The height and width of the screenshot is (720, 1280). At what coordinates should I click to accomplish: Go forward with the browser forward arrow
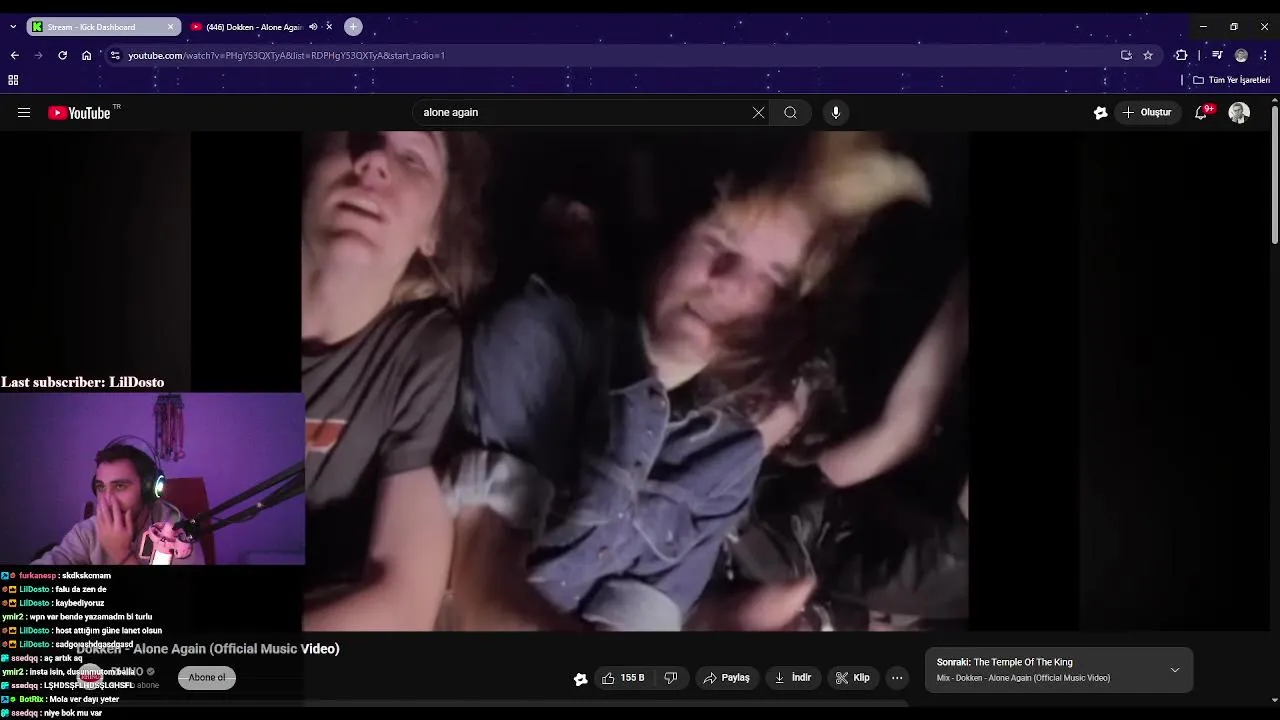[39, 55]
